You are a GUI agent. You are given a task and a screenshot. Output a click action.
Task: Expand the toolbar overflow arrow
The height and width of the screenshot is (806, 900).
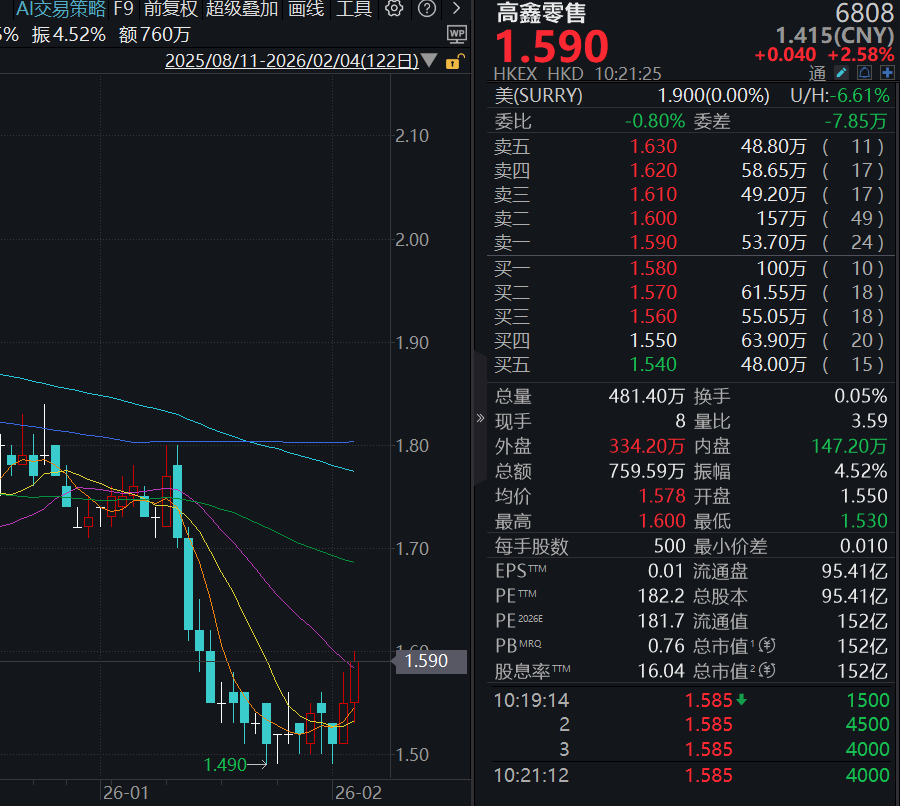[456, 9]
